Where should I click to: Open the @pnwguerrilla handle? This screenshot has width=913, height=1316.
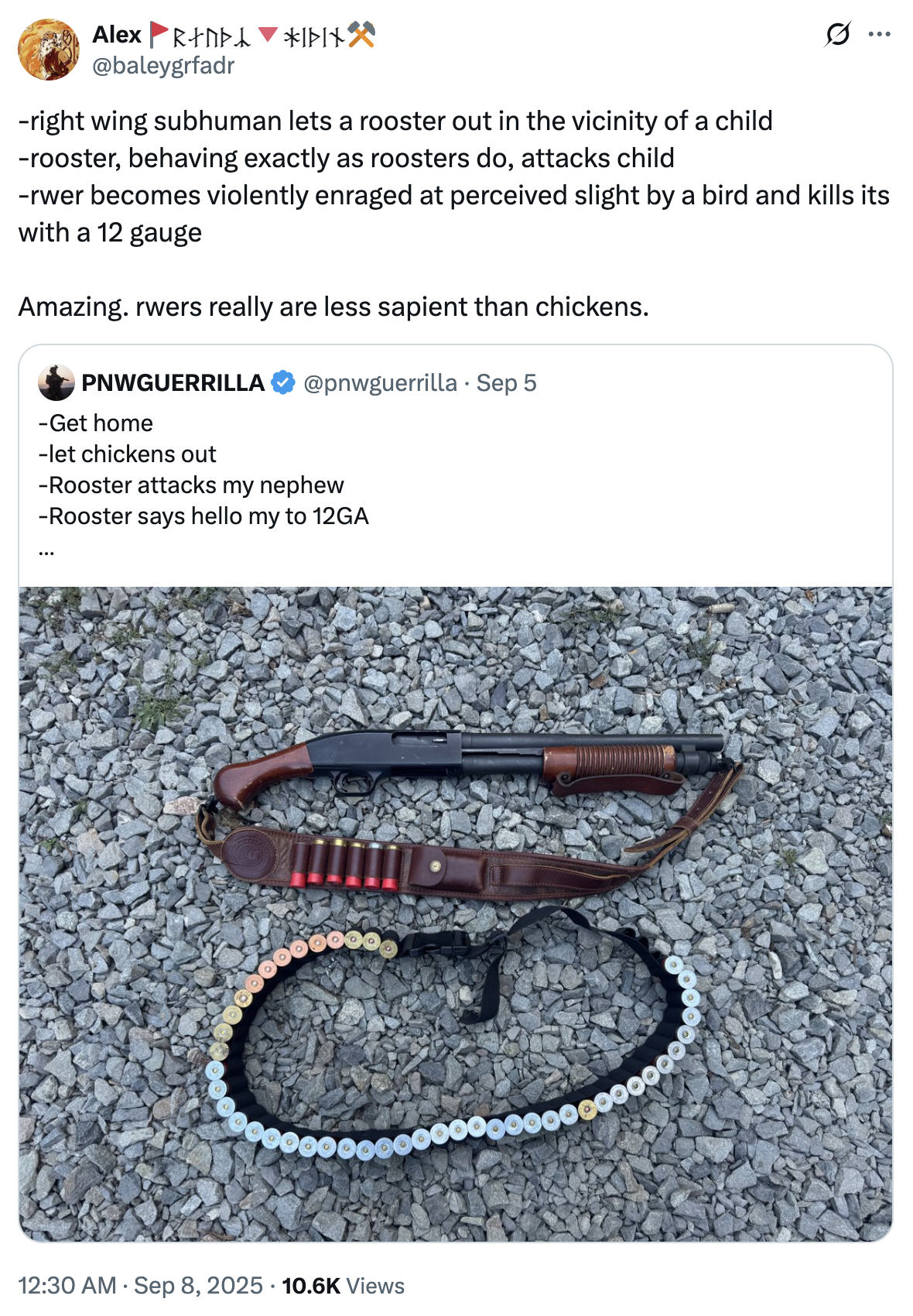(x=380, y=382)
